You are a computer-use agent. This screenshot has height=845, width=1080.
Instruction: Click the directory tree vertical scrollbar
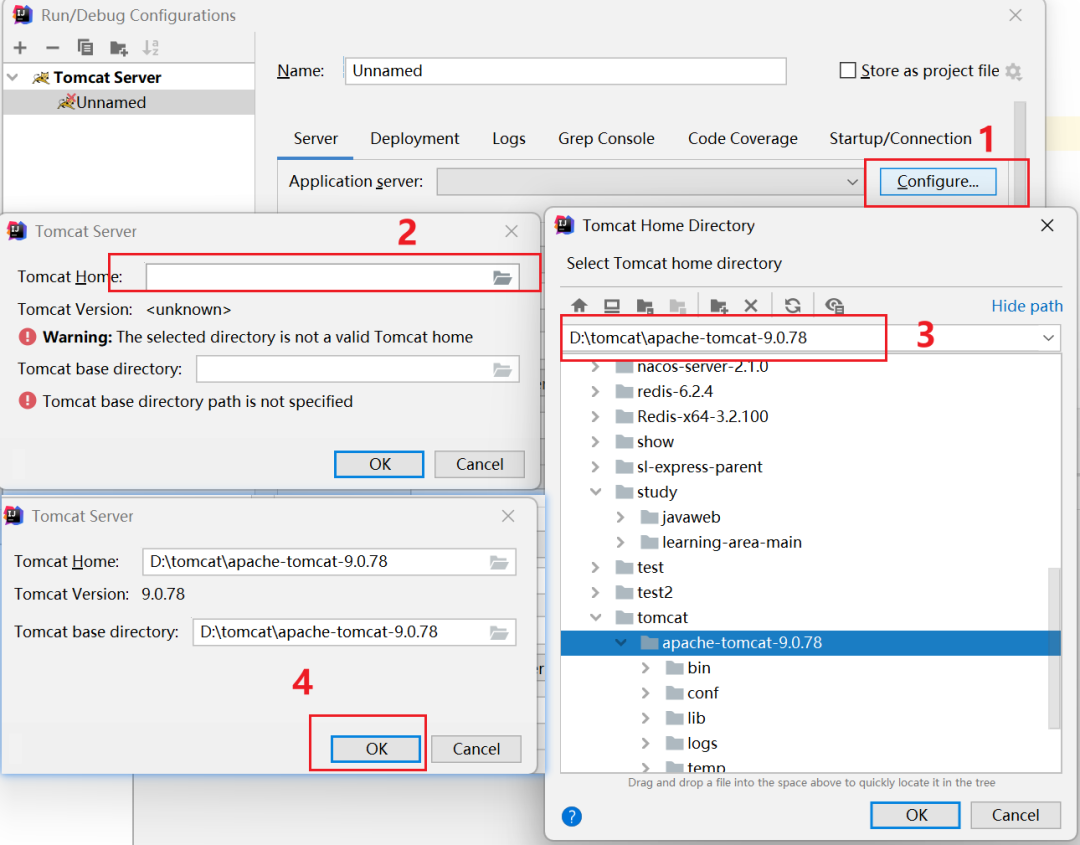(1054, 647)
